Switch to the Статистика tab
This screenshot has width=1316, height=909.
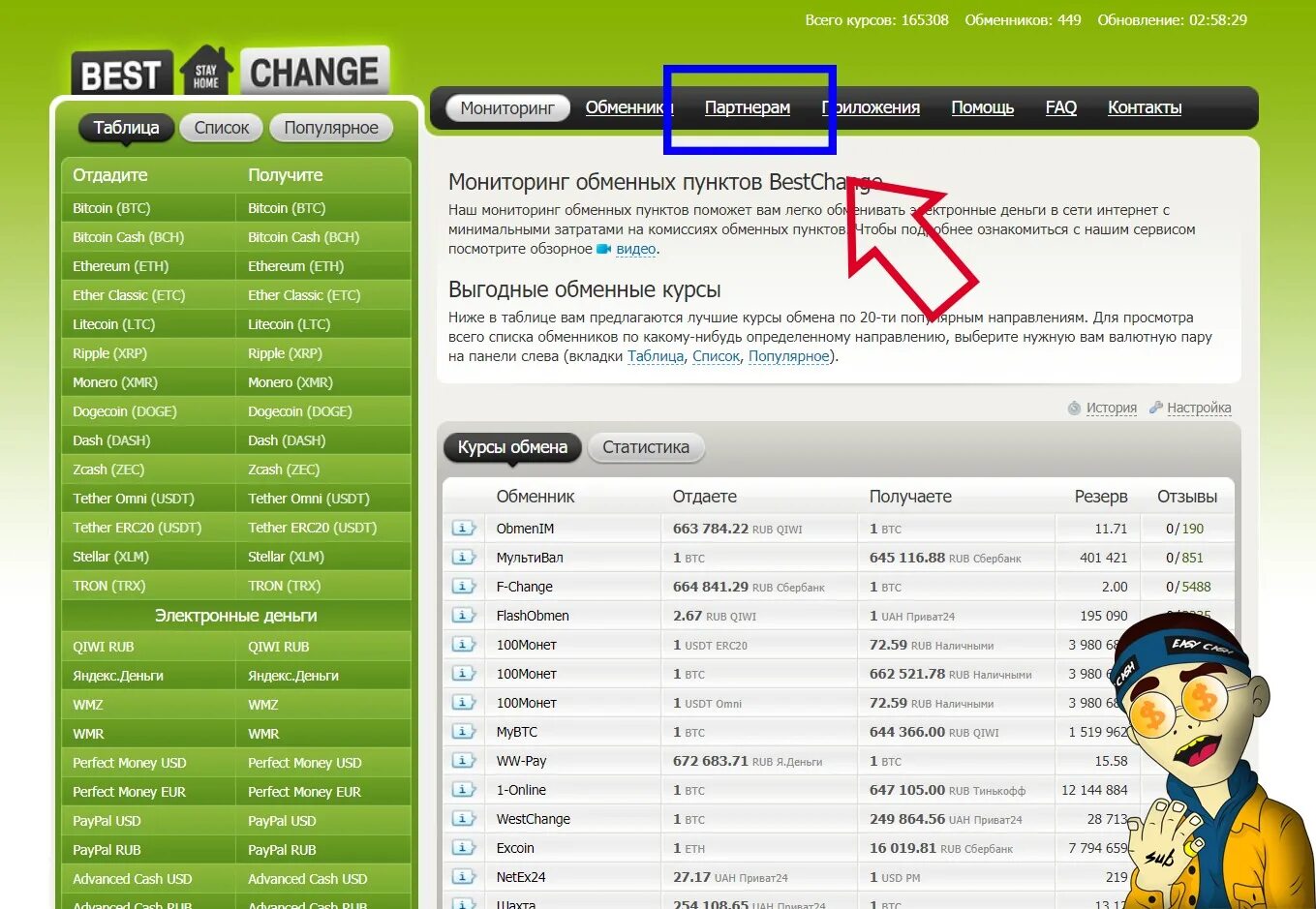(646, 447)
